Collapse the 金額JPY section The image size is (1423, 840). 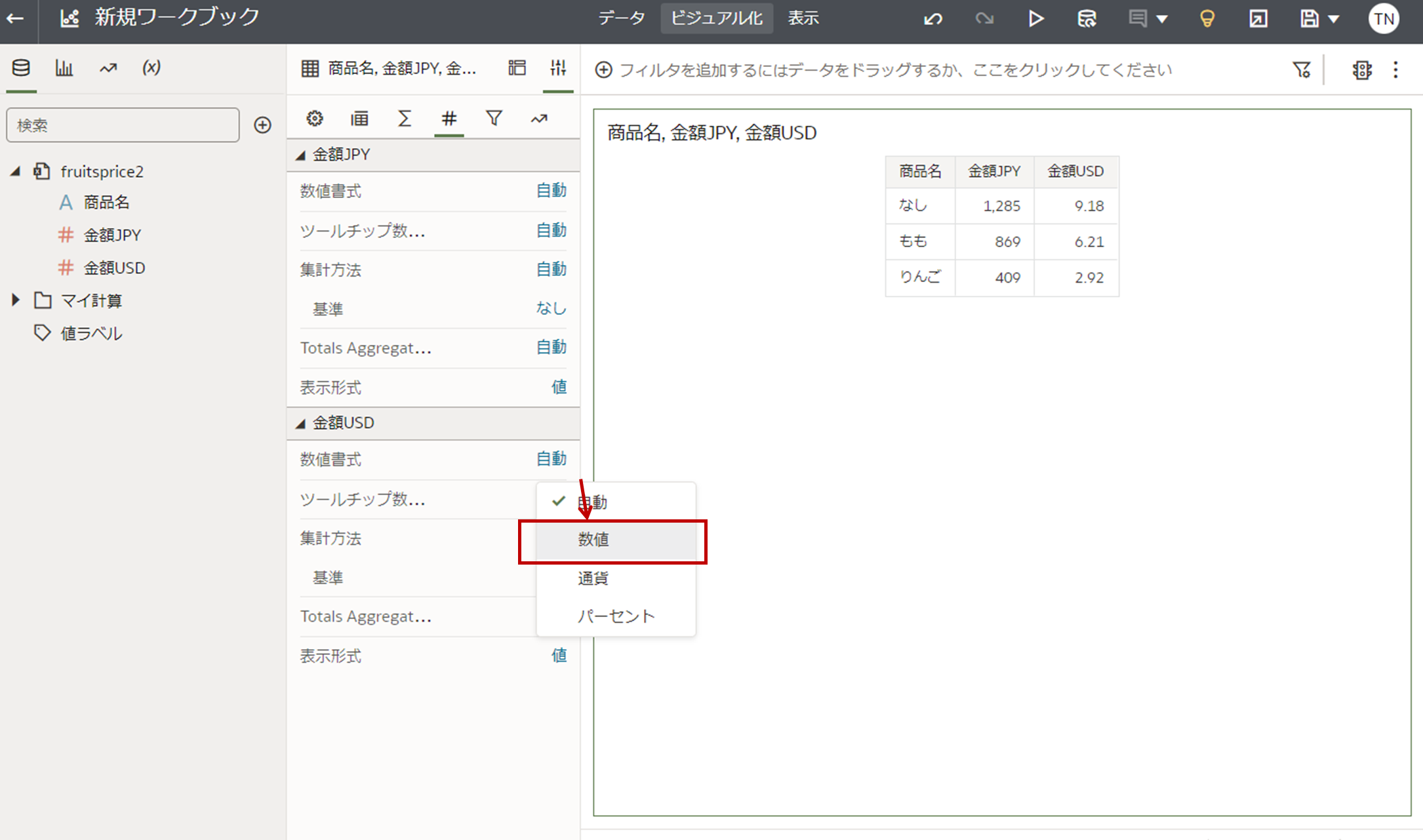301,155
